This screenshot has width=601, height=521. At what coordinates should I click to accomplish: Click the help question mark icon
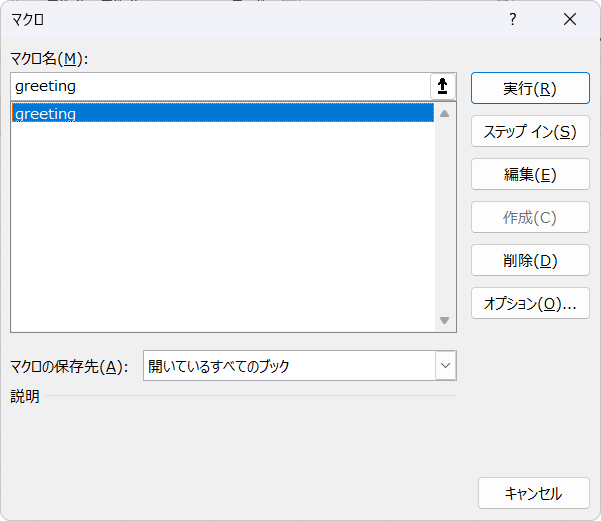click(512, 19)
